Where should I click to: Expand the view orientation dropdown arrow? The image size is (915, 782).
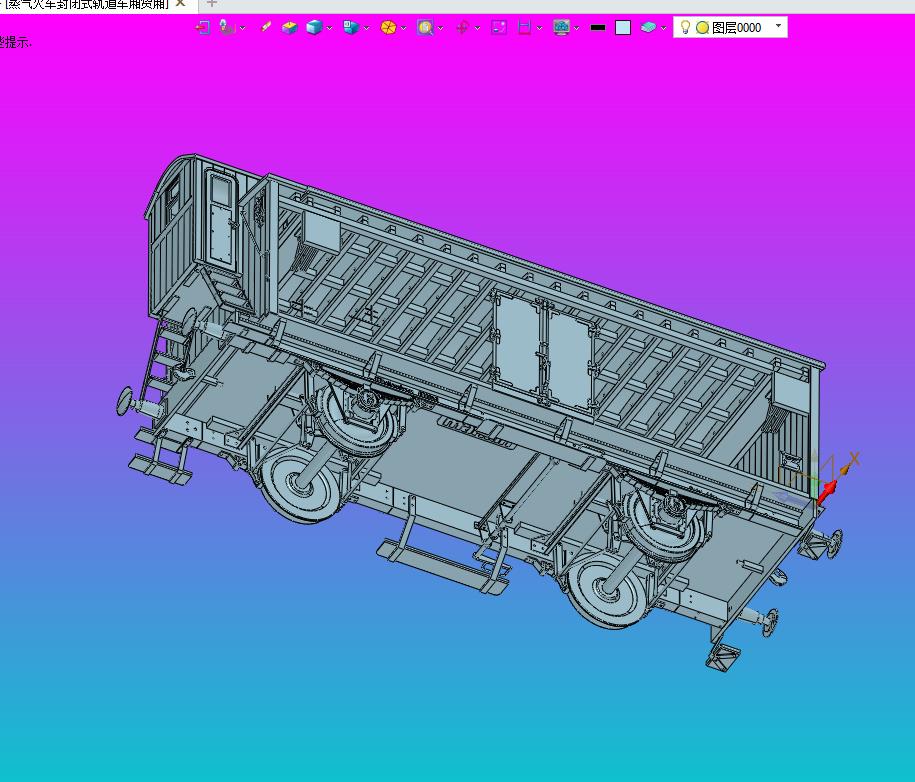tap(366, 28)
